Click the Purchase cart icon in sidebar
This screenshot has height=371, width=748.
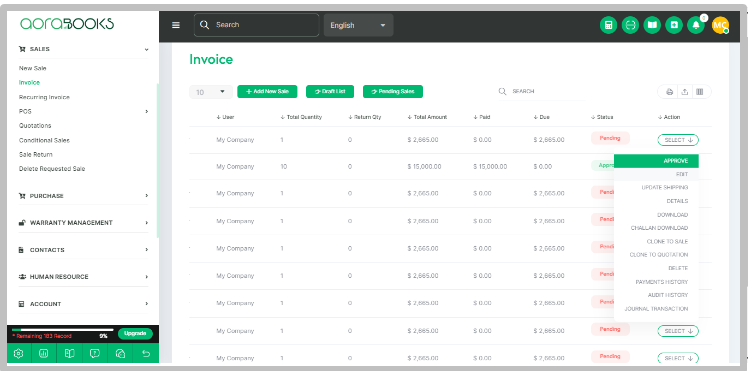(x=21, y=196)
